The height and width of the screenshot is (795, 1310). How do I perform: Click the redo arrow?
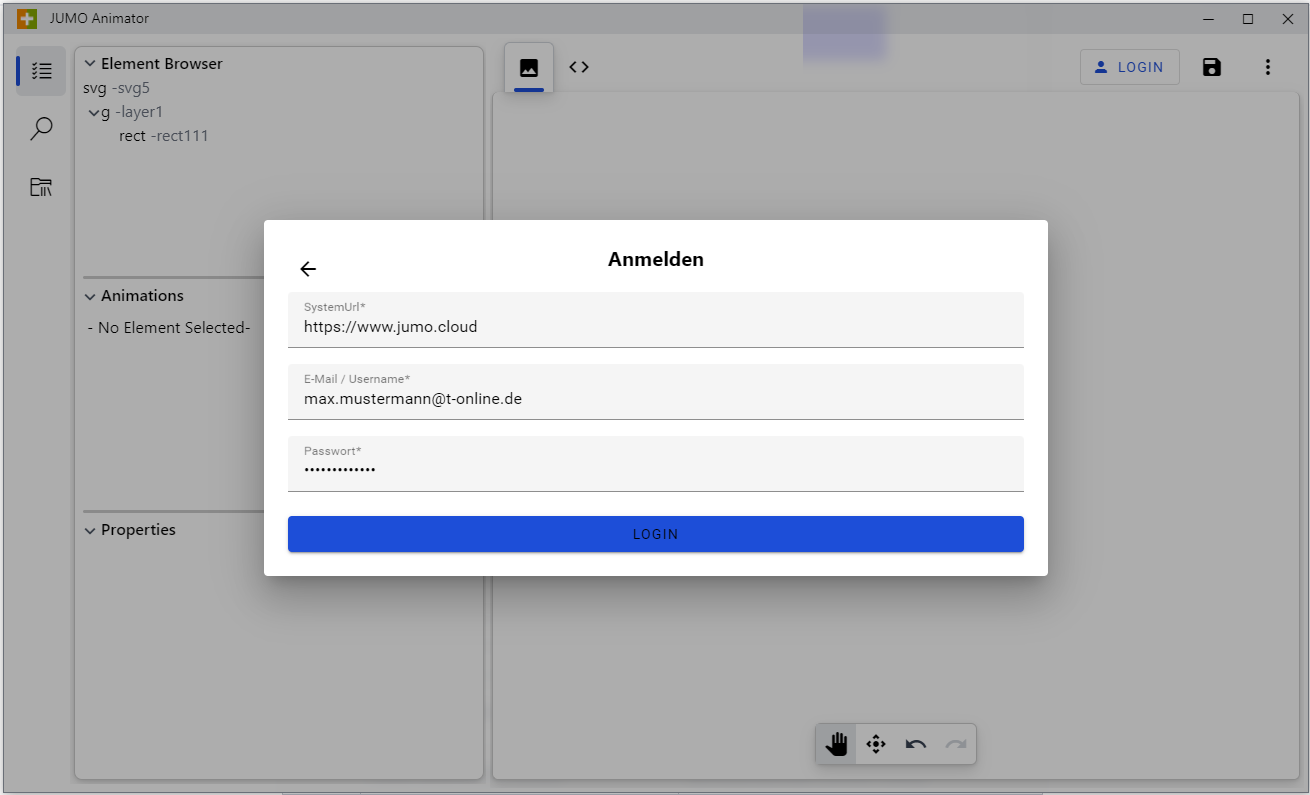pos(956,744)
